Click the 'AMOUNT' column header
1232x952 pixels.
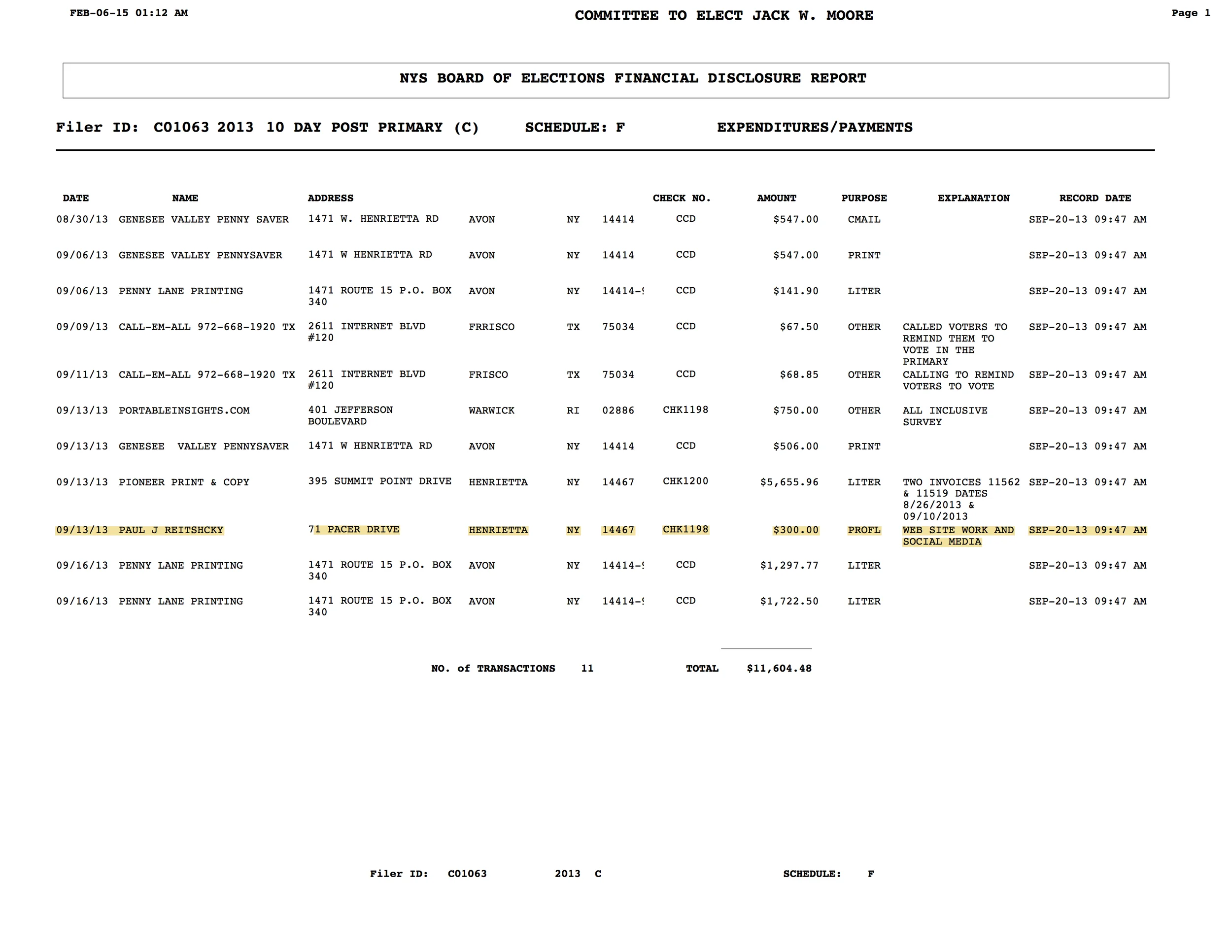click(x=776, y=198)
